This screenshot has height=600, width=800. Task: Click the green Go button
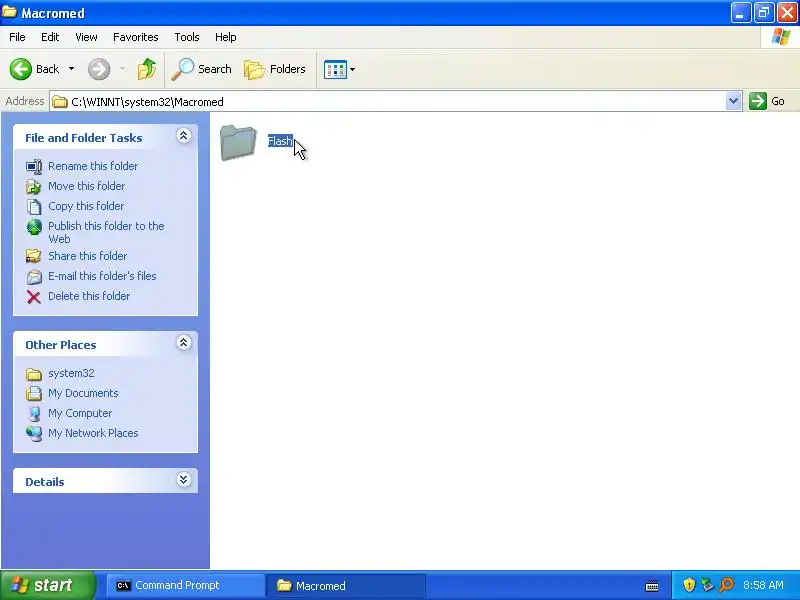tap(767, 101)
